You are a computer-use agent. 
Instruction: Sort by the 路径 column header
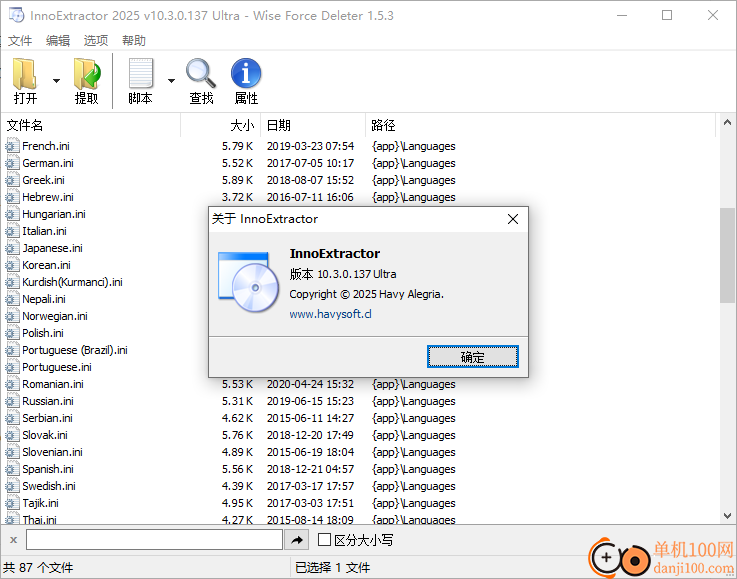click(x=541, y=125)
